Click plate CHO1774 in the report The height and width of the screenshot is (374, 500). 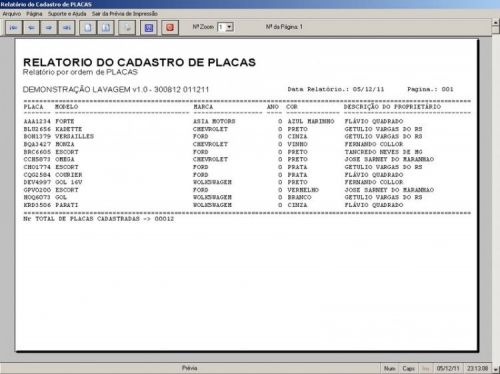pos(37,167)
